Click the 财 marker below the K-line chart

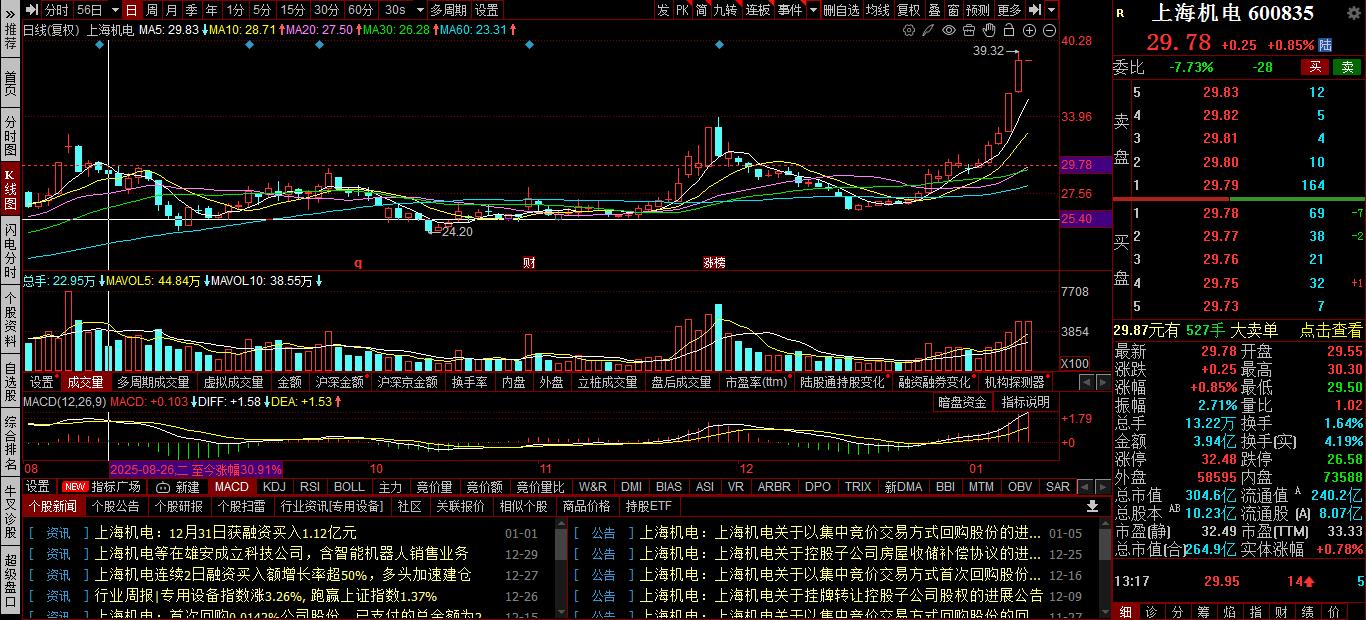(x=529, y=263)
